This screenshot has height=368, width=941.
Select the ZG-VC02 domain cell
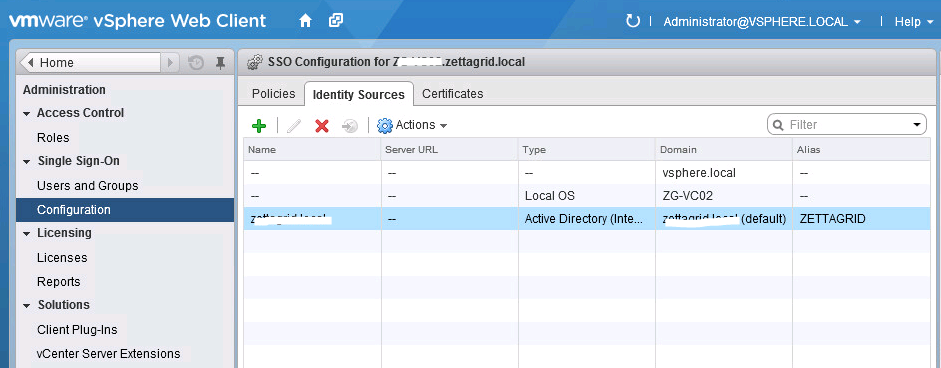click(723, 196)
